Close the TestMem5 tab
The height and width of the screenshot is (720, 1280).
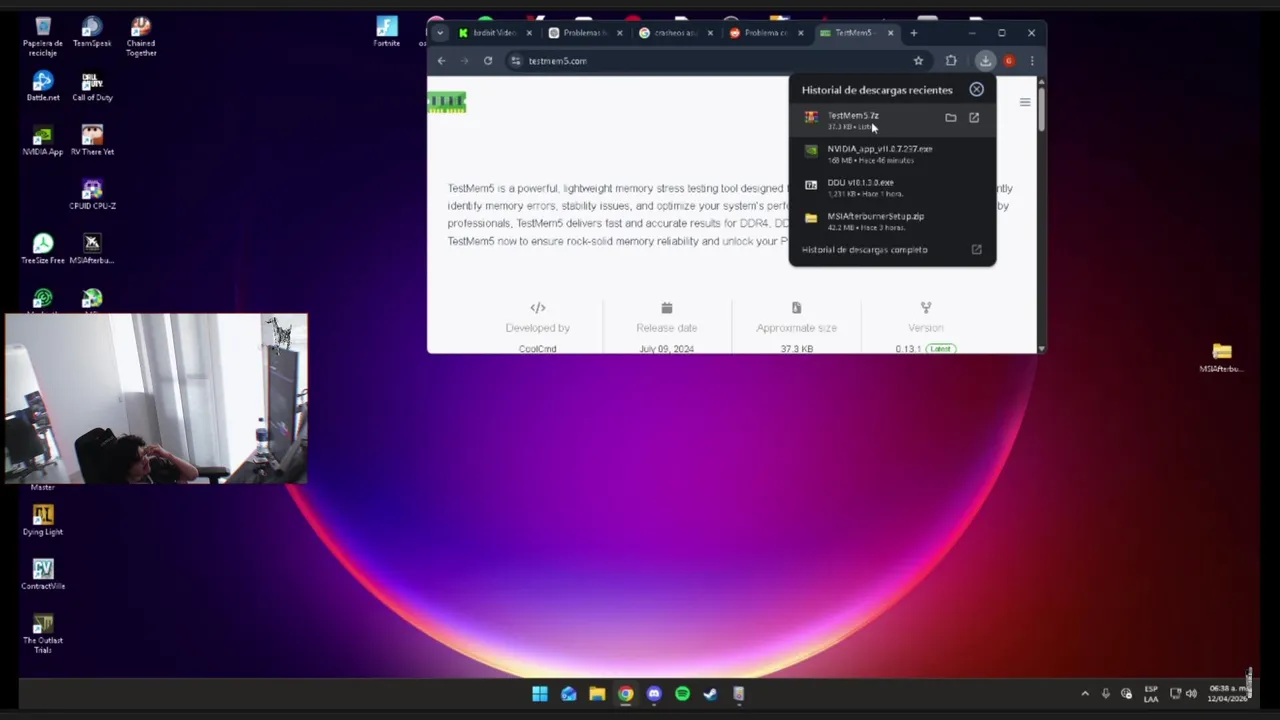click(x=890, y=33)
